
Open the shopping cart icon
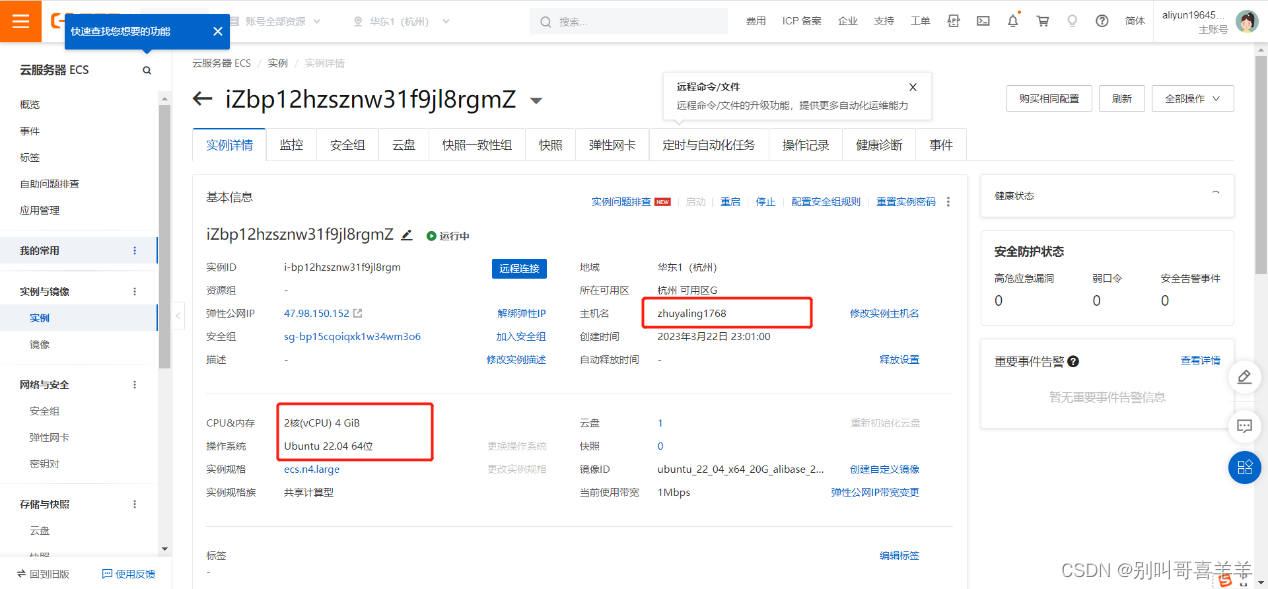(1043, 21)
